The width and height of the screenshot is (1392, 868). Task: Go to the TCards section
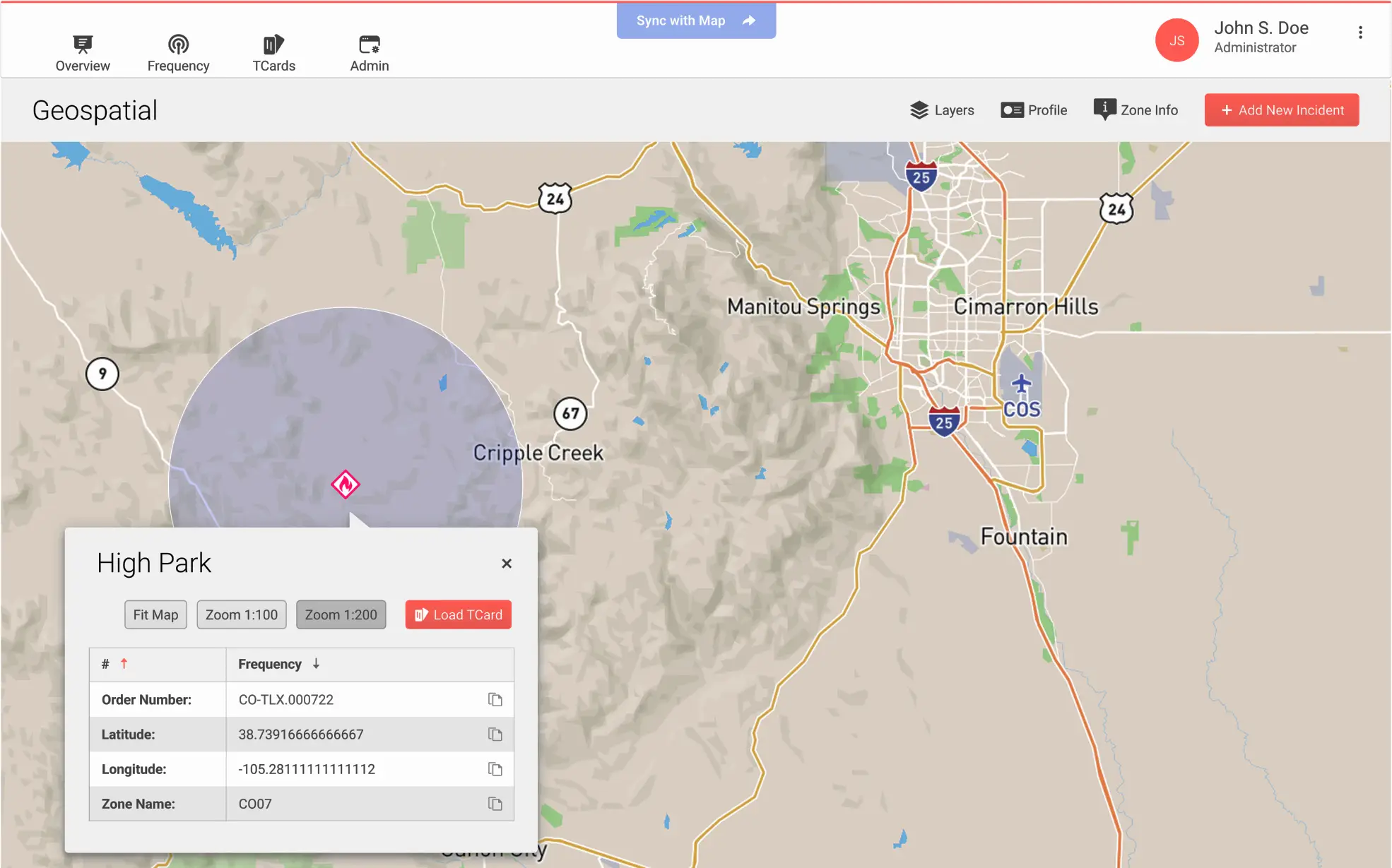coord(273,54)
